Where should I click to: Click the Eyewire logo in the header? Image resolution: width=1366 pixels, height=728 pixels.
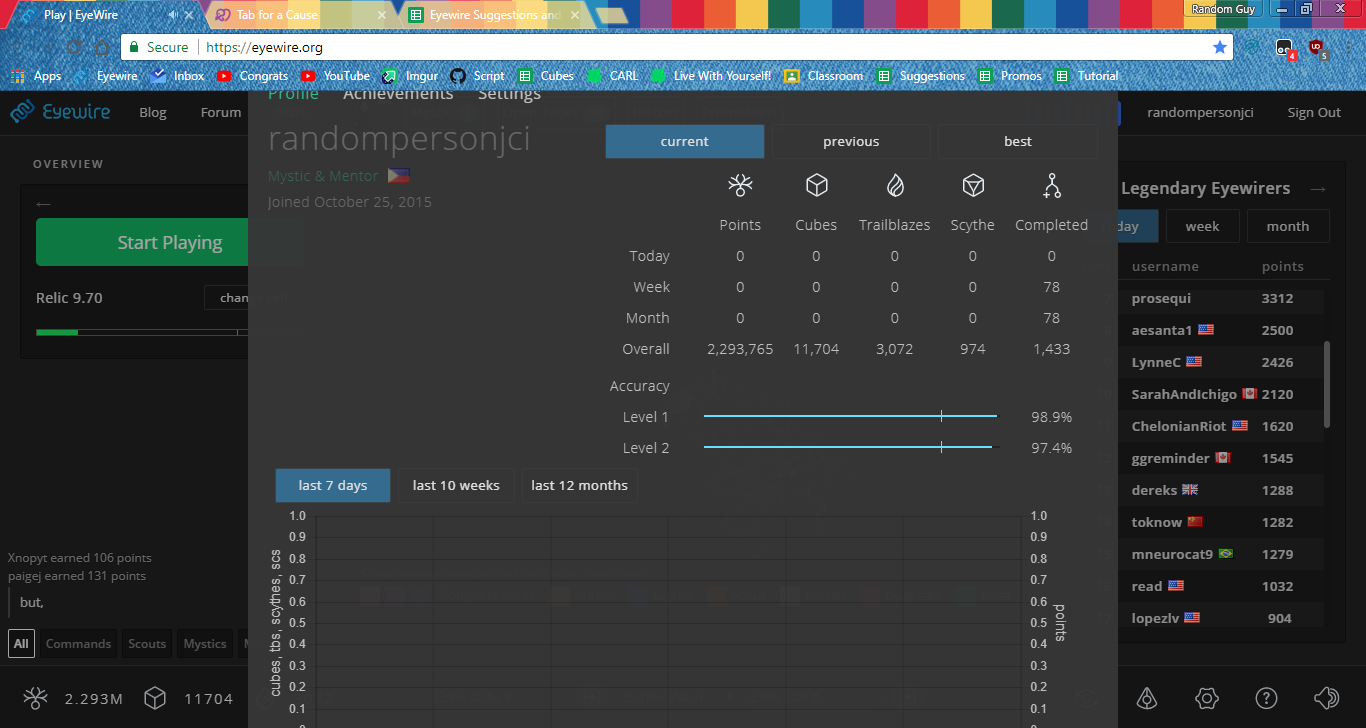pyautogui.click(x=61, y=112)
